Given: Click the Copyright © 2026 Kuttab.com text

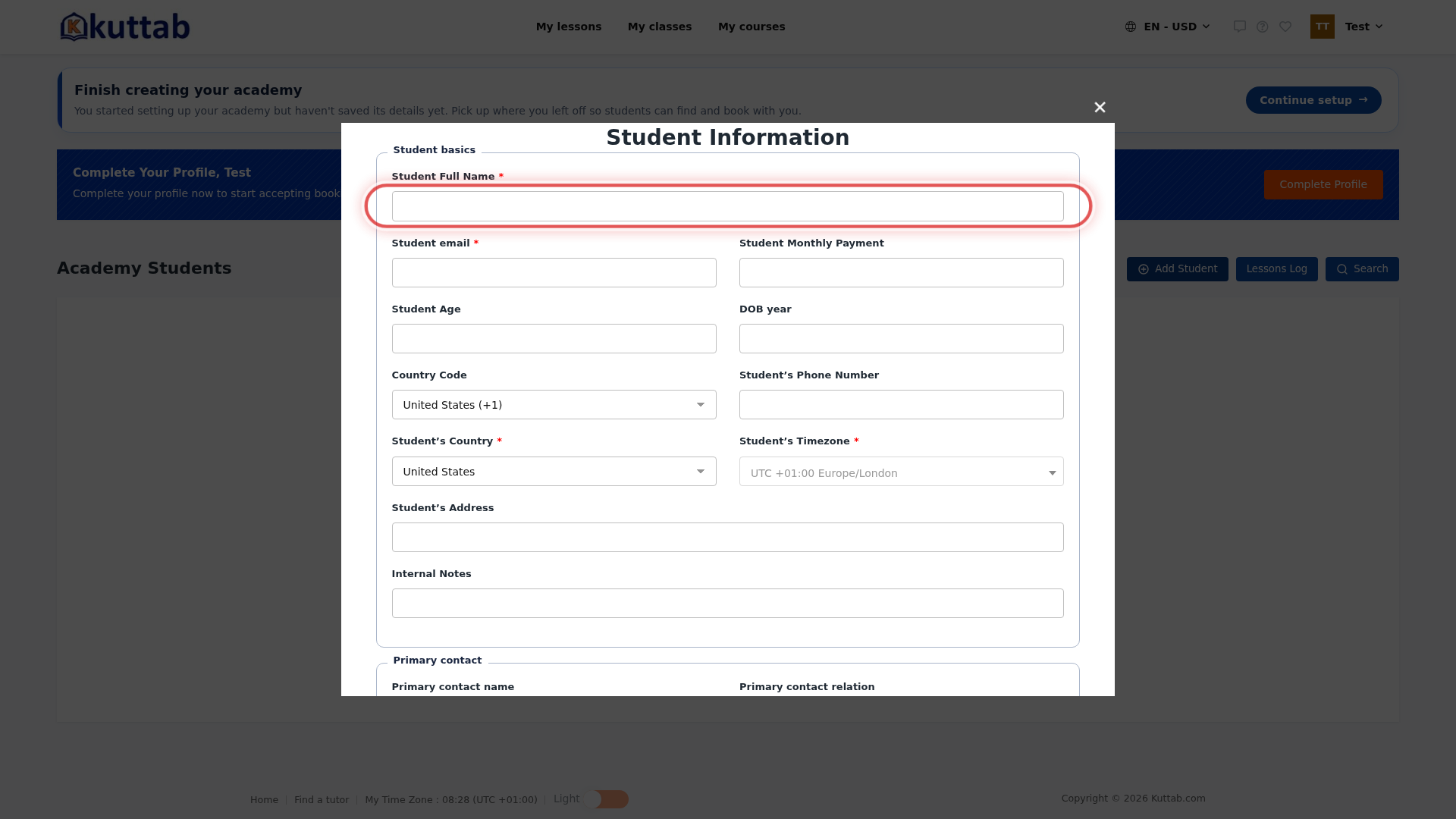Looking at the screenshot, I should [x=1133, y=799].
